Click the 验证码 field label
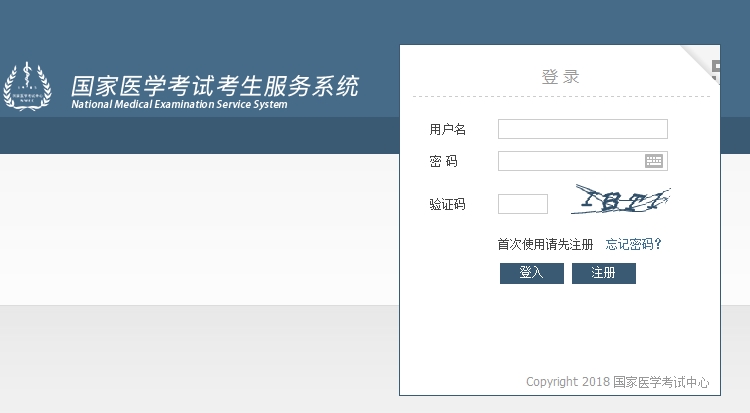Screen dimensions: 750x413 (x=447, y=204)
